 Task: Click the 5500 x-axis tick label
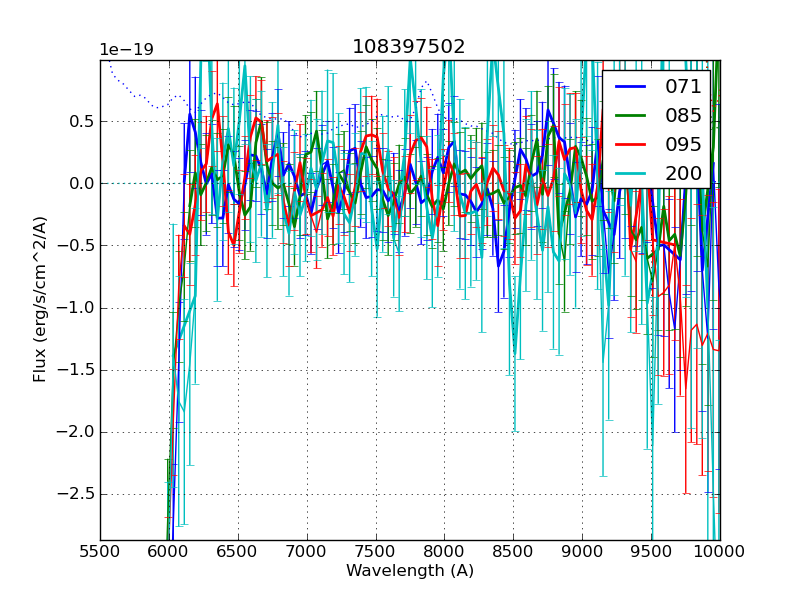click(x=100, y=551)
